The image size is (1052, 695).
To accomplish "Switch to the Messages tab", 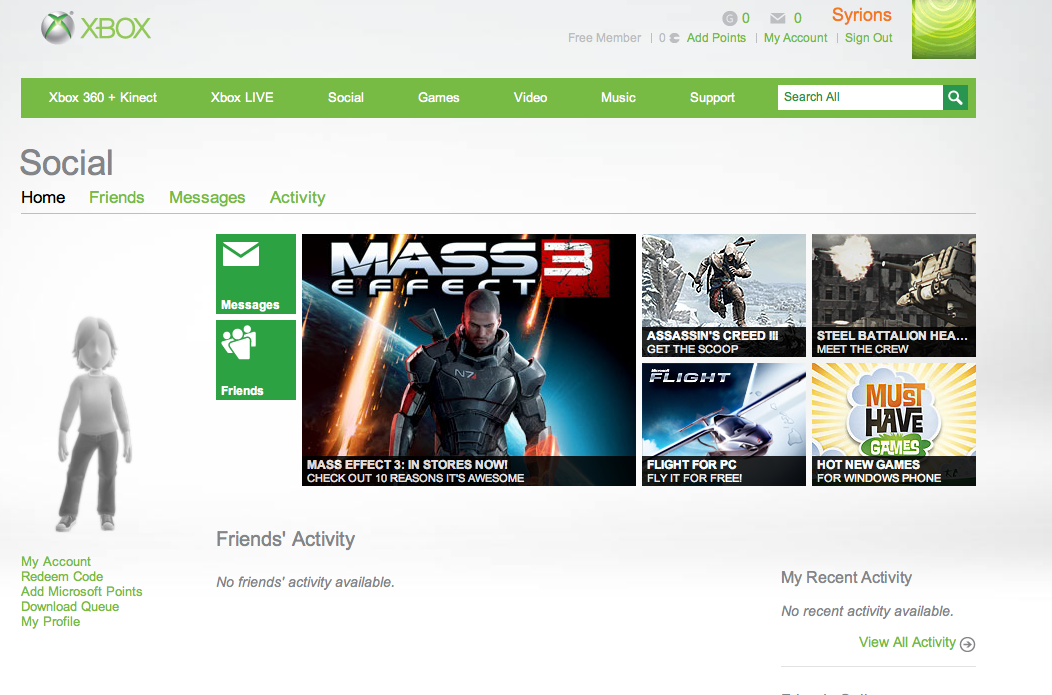I will (207, 198).
